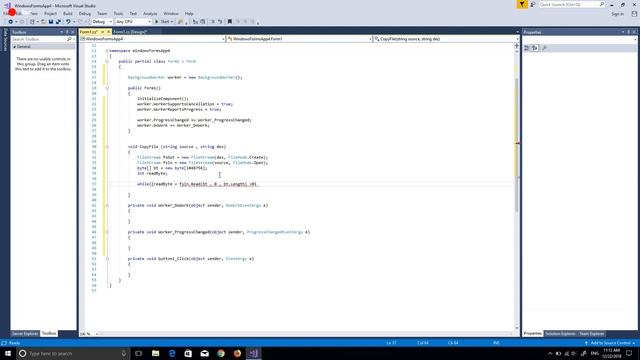The image size is (640, 360).
Task: Click the Windows taskbar search box
Action: [x=73, y=353]
